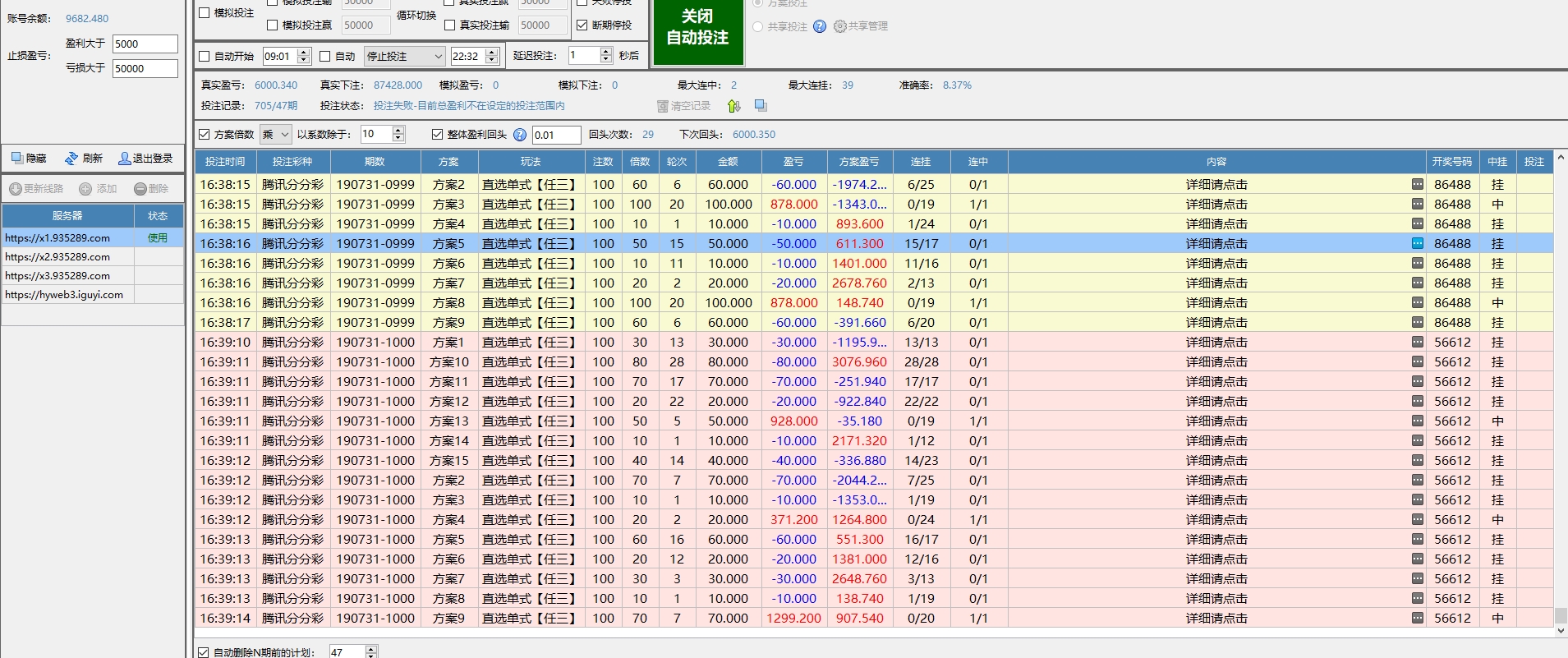Toggle 自动删除N期前的计划 checkbox
This screenshot has height=658, width=1568.
(x=204, y=652)
